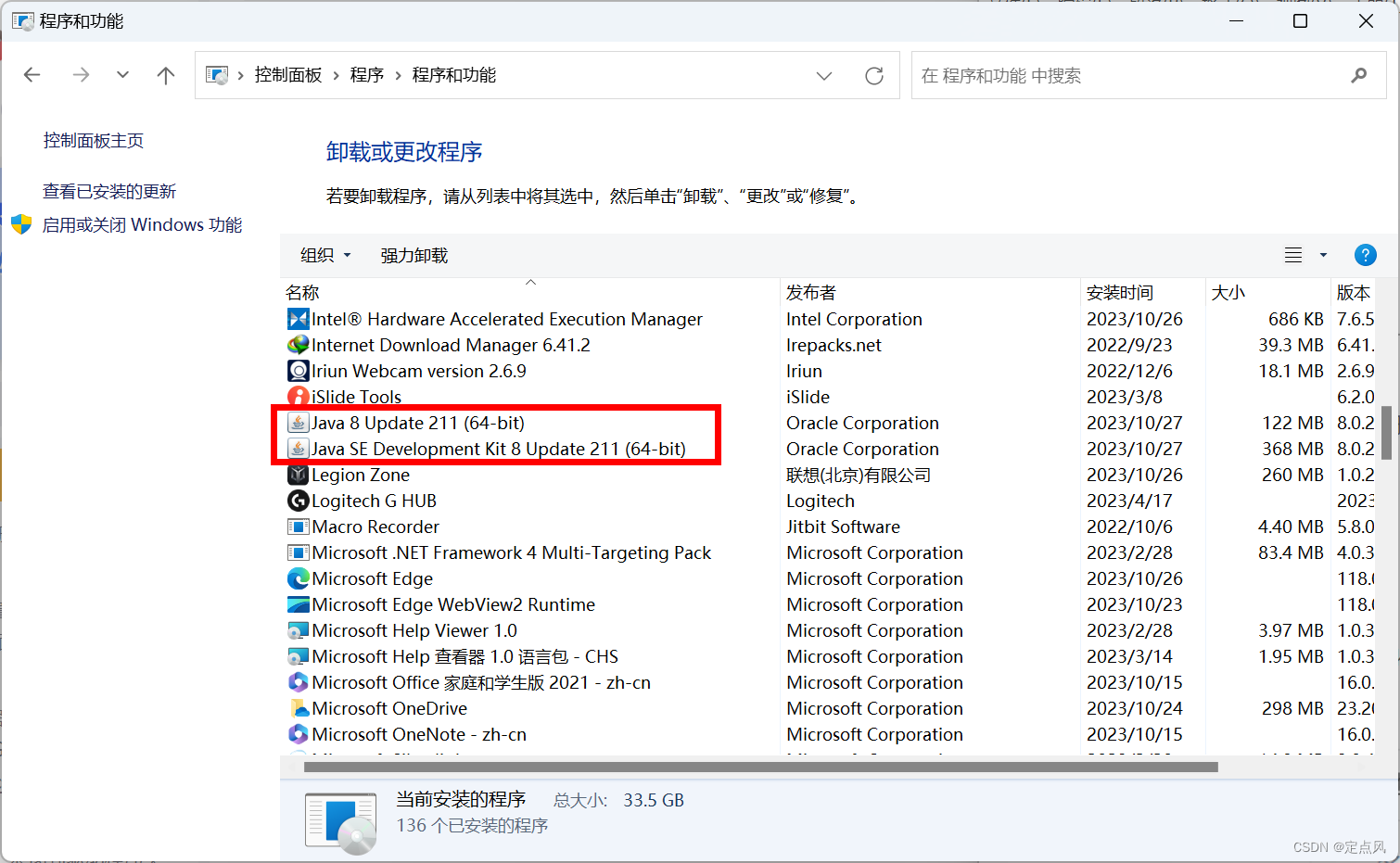Open 启用或关闭 Windows 功能 link
Viewport: 1400px width, 863px height.
[143, 225]
